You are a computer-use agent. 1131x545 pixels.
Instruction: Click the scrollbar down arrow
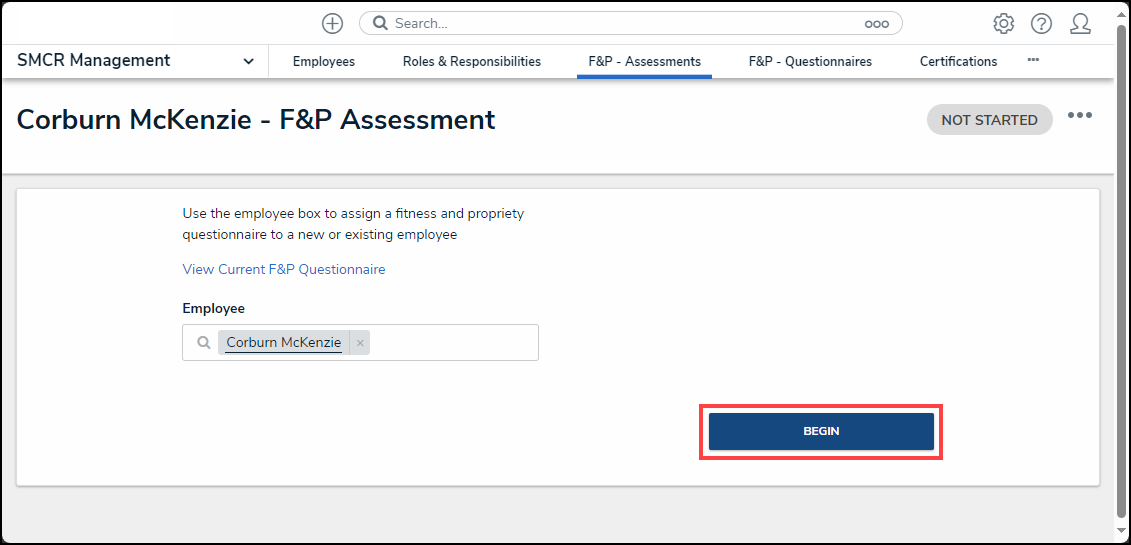[1122, 532]
